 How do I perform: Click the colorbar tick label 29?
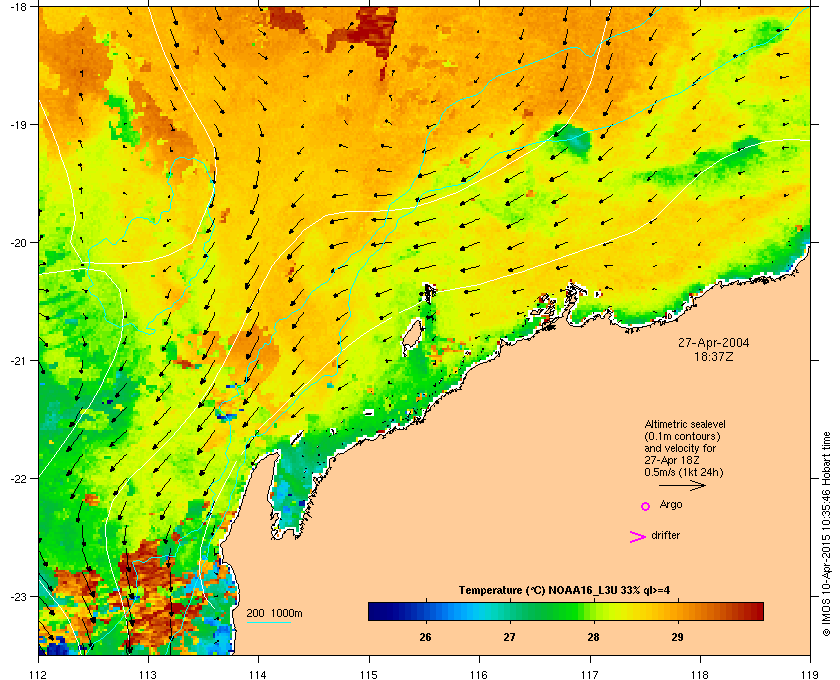(x=677, y=637)
